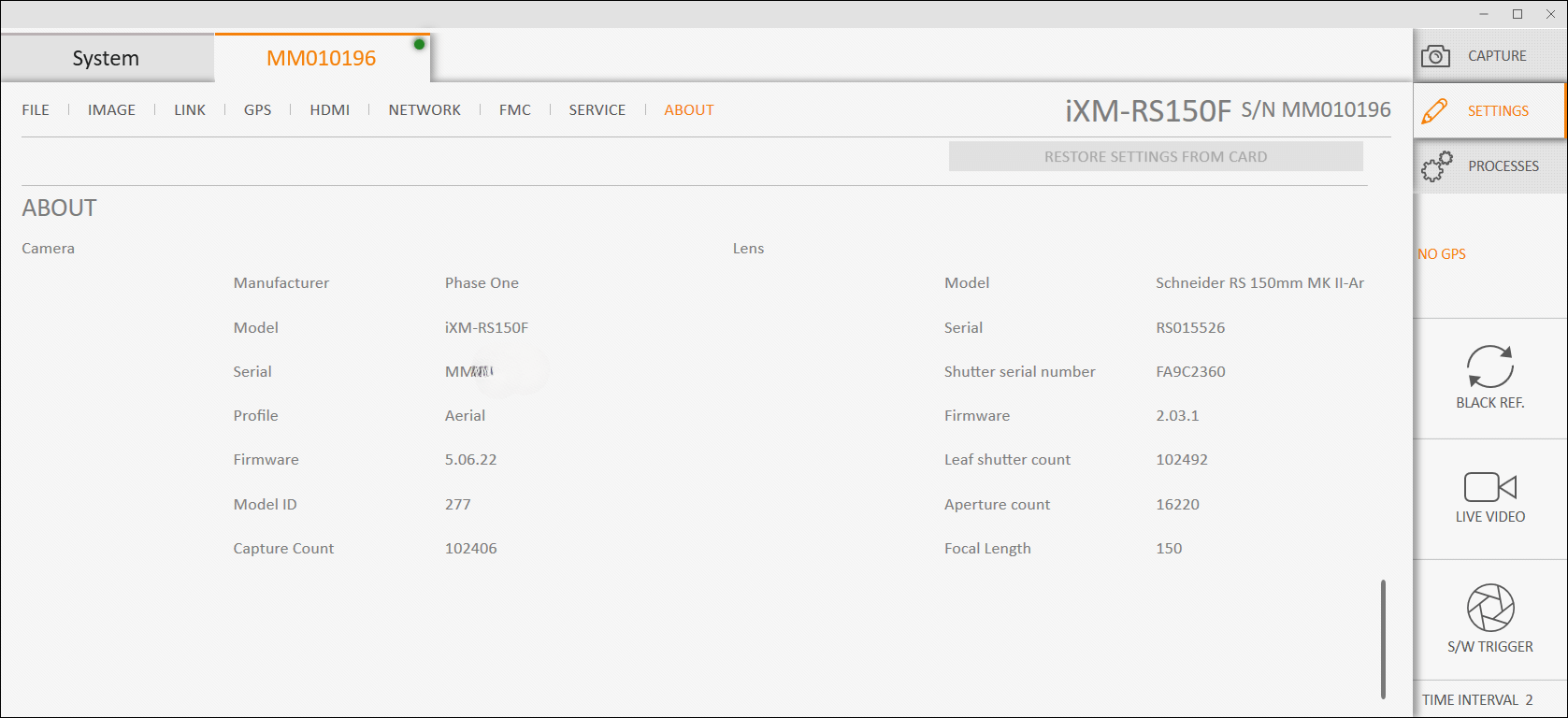
Task: Select Model ID value 277
Action: pos(457,504)
